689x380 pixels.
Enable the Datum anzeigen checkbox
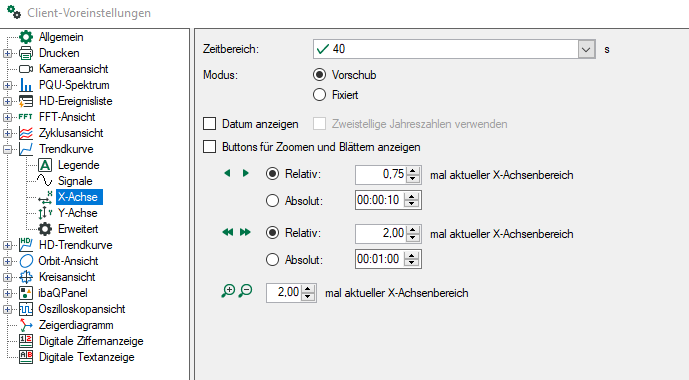[x=210, y=124]
